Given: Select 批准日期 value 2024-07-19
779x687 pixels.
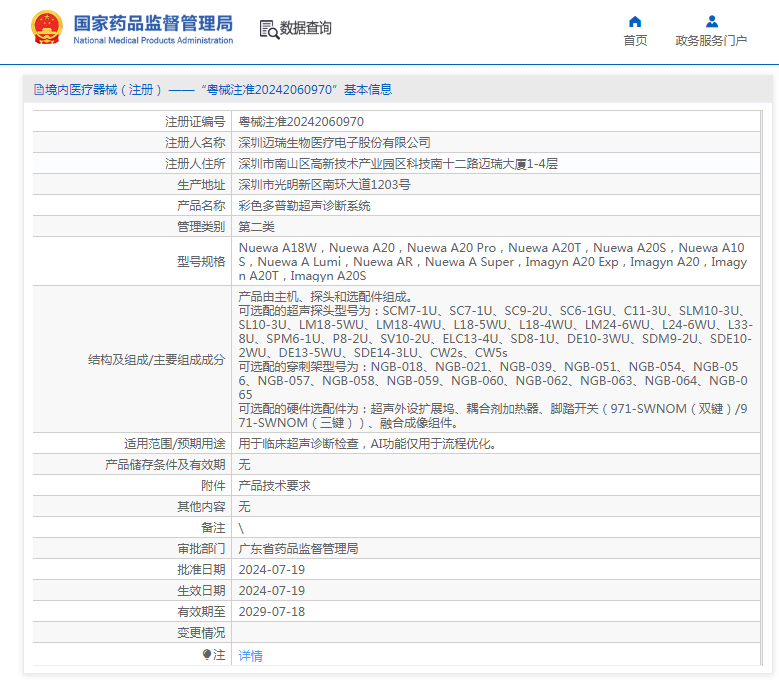Looking at the screenshot, I should tap(272, 570).
